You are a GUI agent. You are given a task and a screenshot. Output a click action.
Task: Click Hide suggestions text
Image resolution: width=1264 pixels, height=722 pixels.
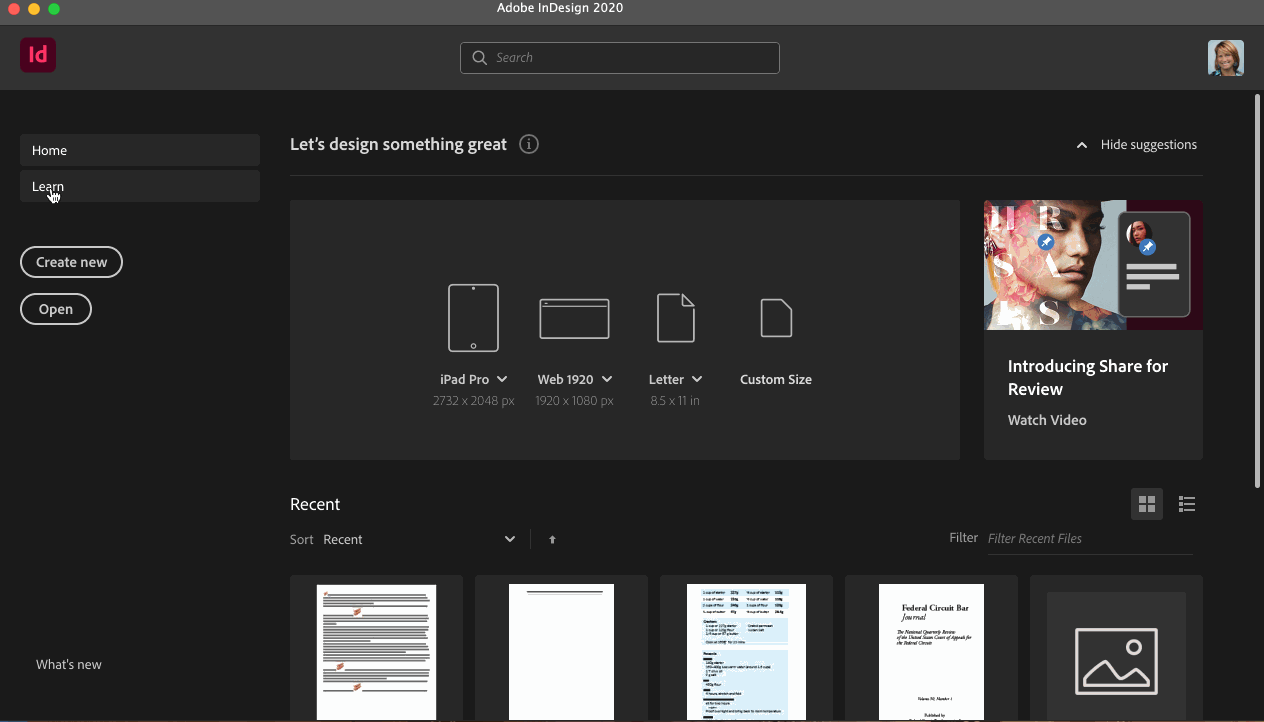(x=1149, y=144)
